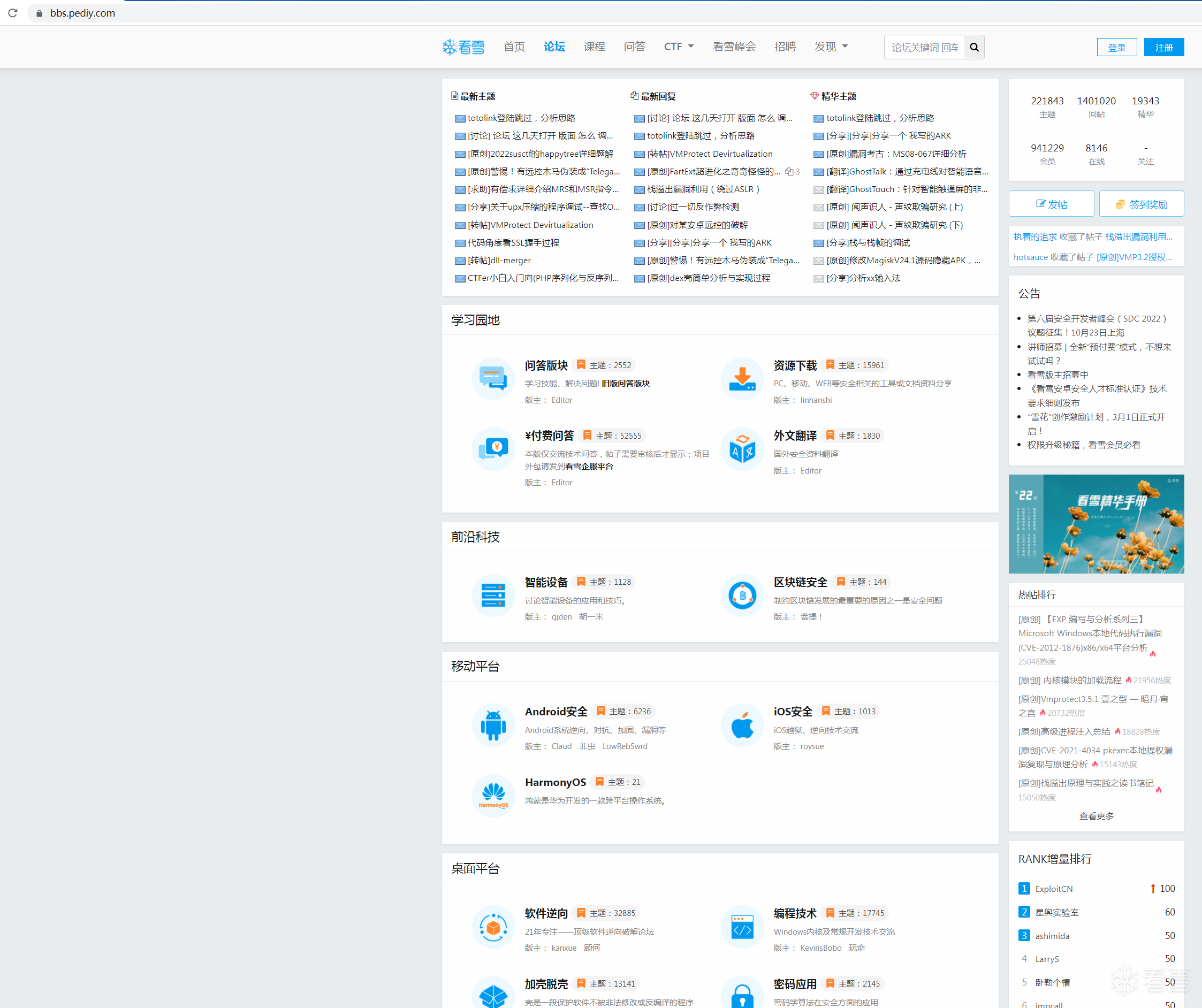Viewport: 1202px width, 1008px height.
Task: Open the HarmonyOS forum icon
Action: click(x=493, y=795)
